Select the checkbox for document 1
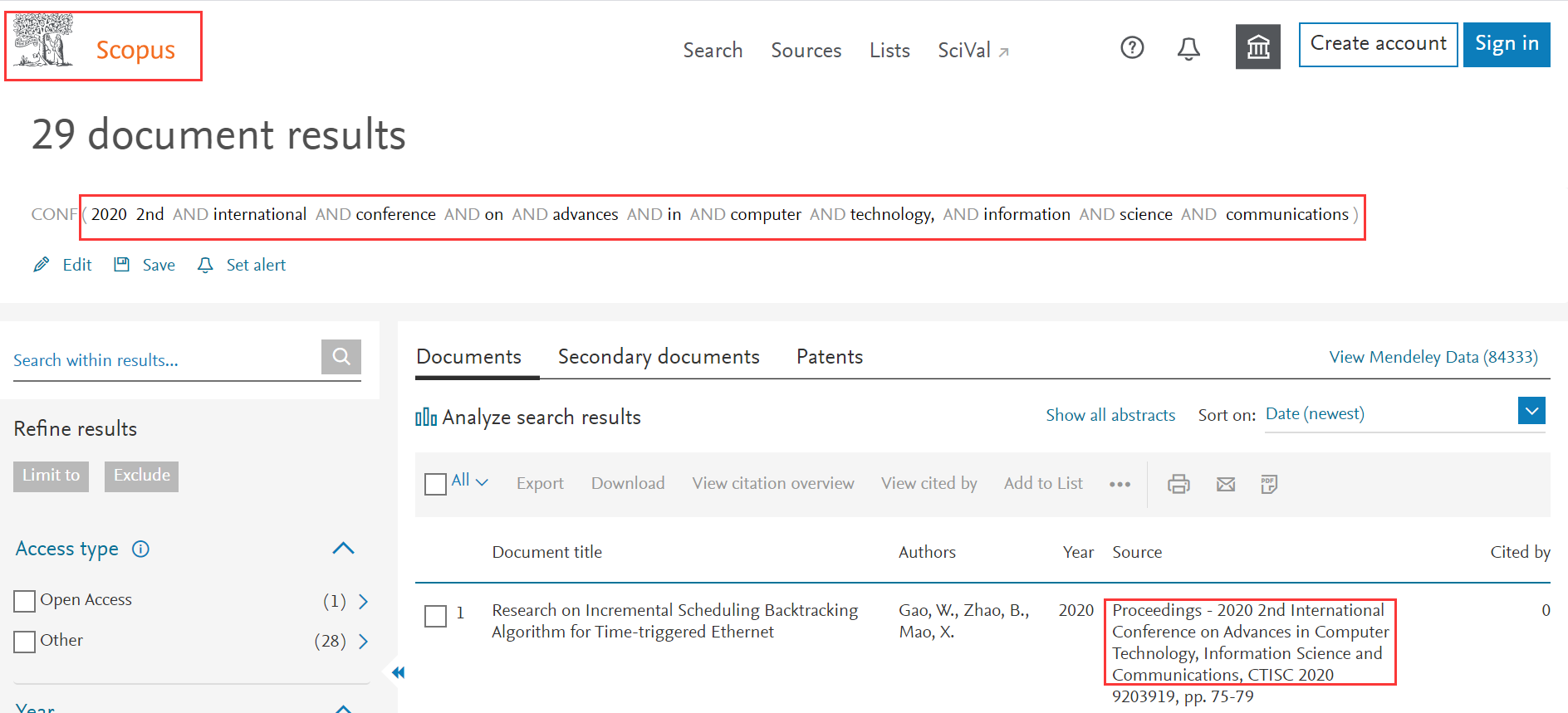 pyautogui.click(x=435, y=616)
